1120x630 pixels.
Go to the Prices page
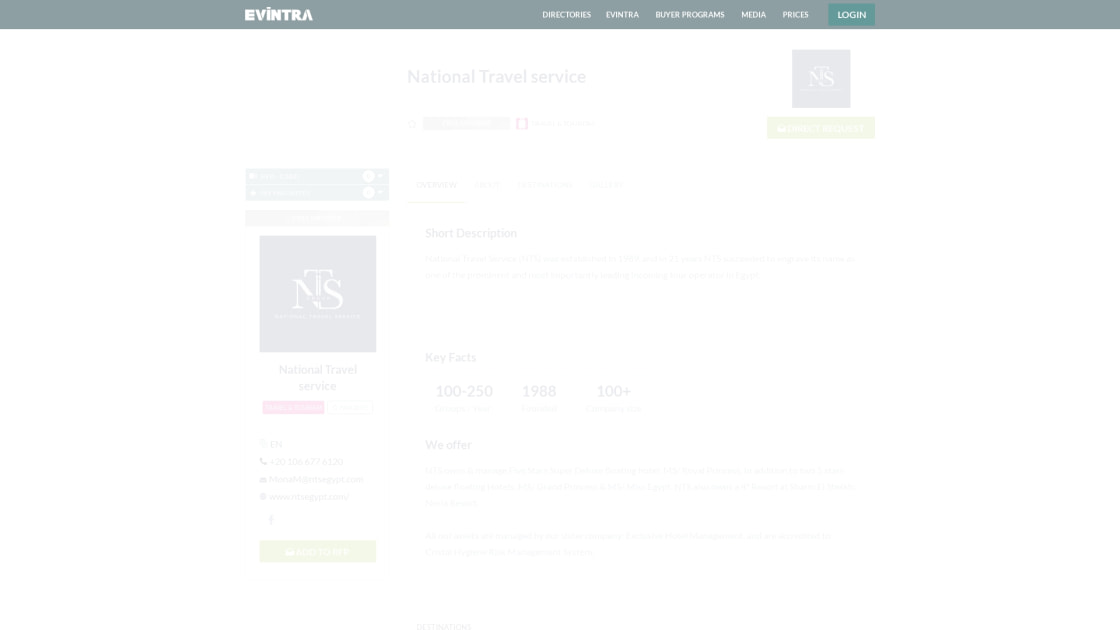click(x=795, y=15)
